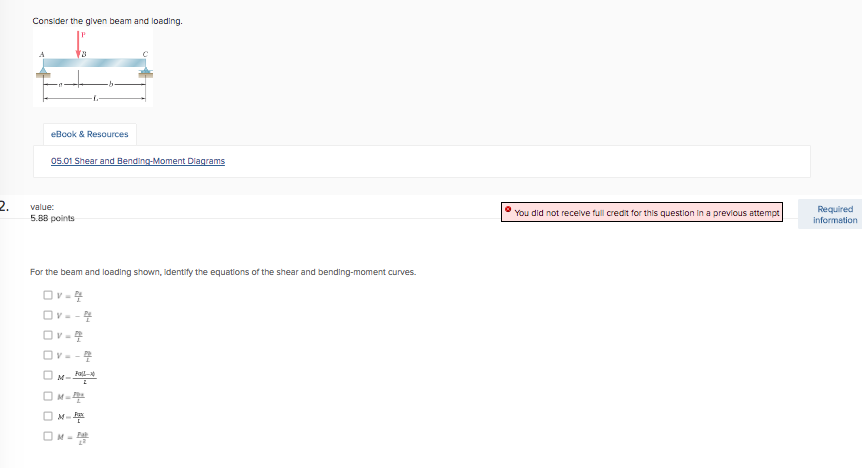The width and height of the screenshot is (862, 468).
Task: Click the 'Consider the given beam and loading.' text
Action: (x=107, y=21)
